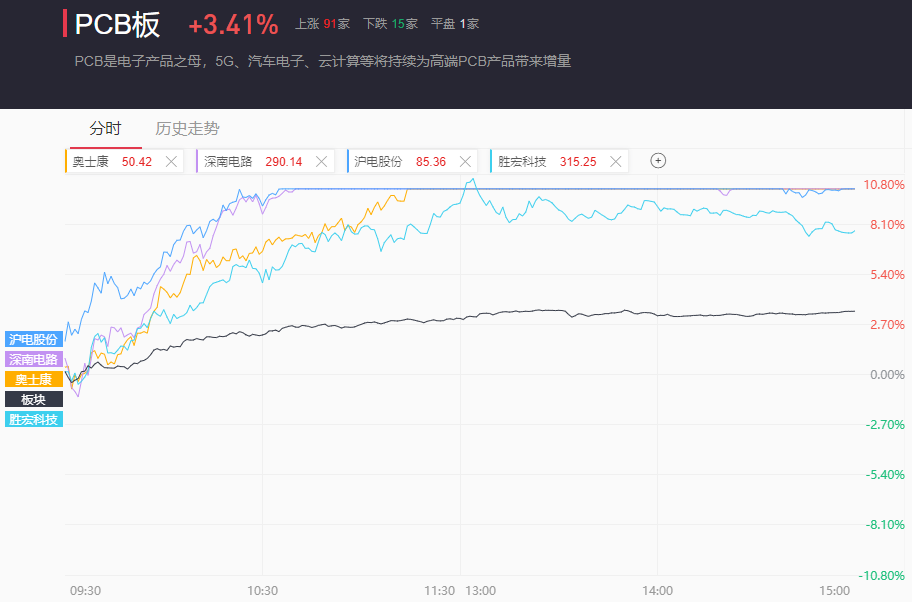The height and width of the screenshot is (602, 912).
Task: Toggle the 板块 legend label
Action: 34,399
